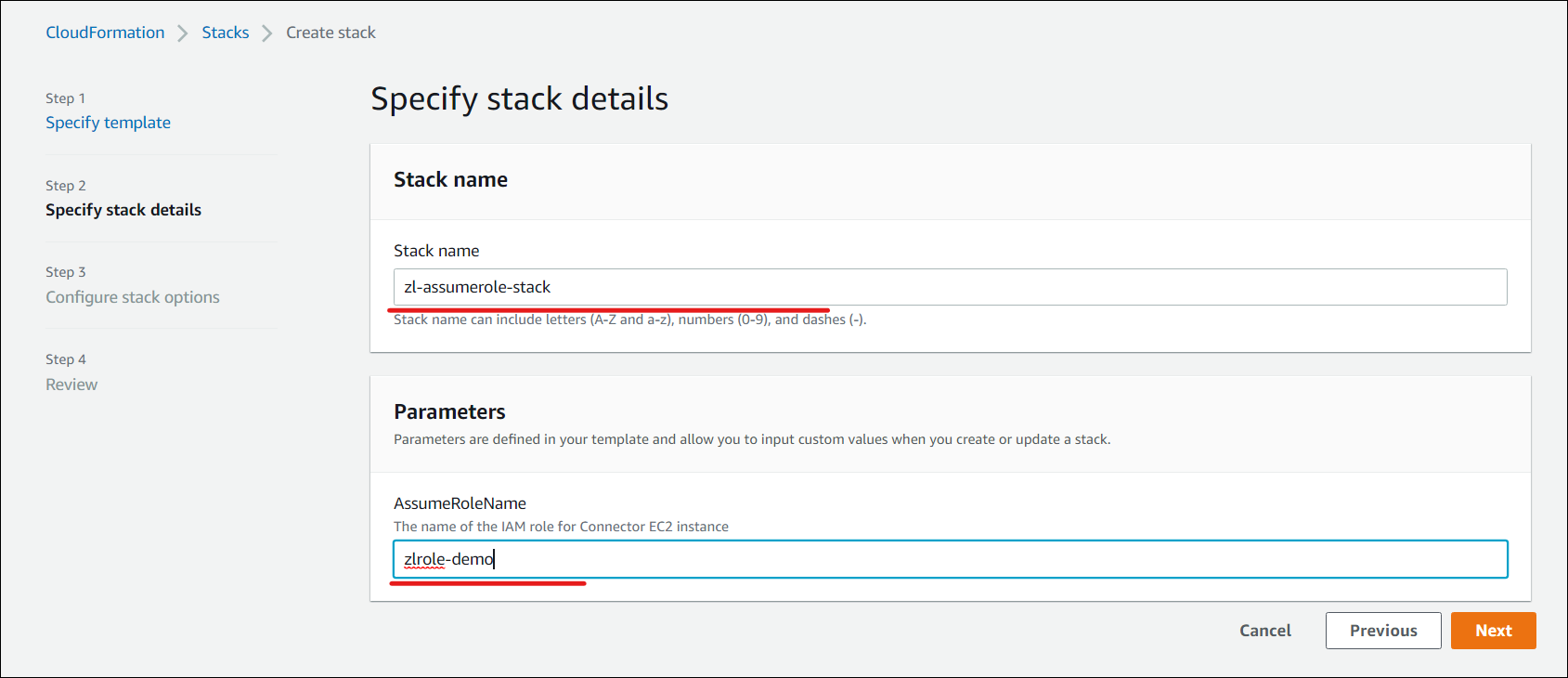1568x678 pixels.
Task: Proceed with the orange Next button
Action: click(x=1493, y=631)
